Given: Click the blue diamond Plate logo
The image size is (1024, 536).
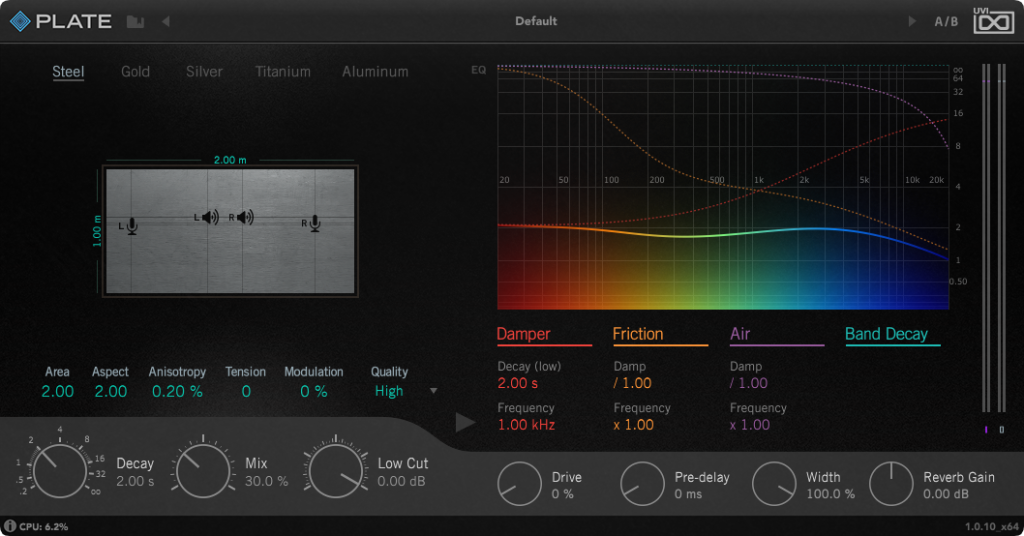Looking at the screenshot, I should click(20, 22).
